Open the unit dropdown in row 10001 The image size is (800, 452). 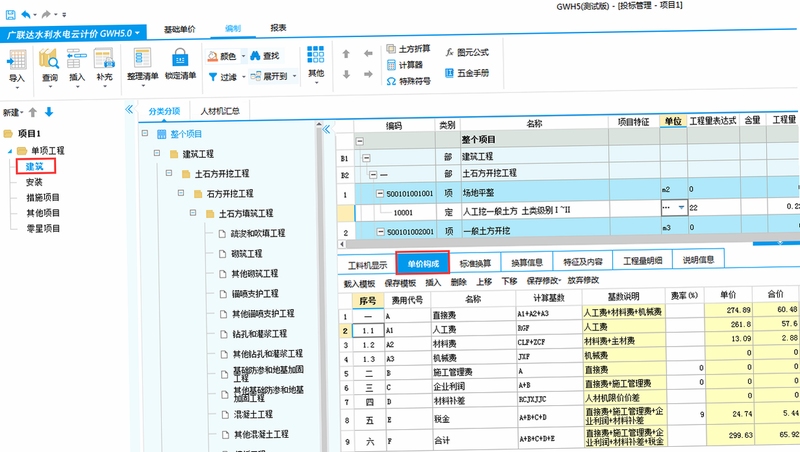(x=681, y=208)
